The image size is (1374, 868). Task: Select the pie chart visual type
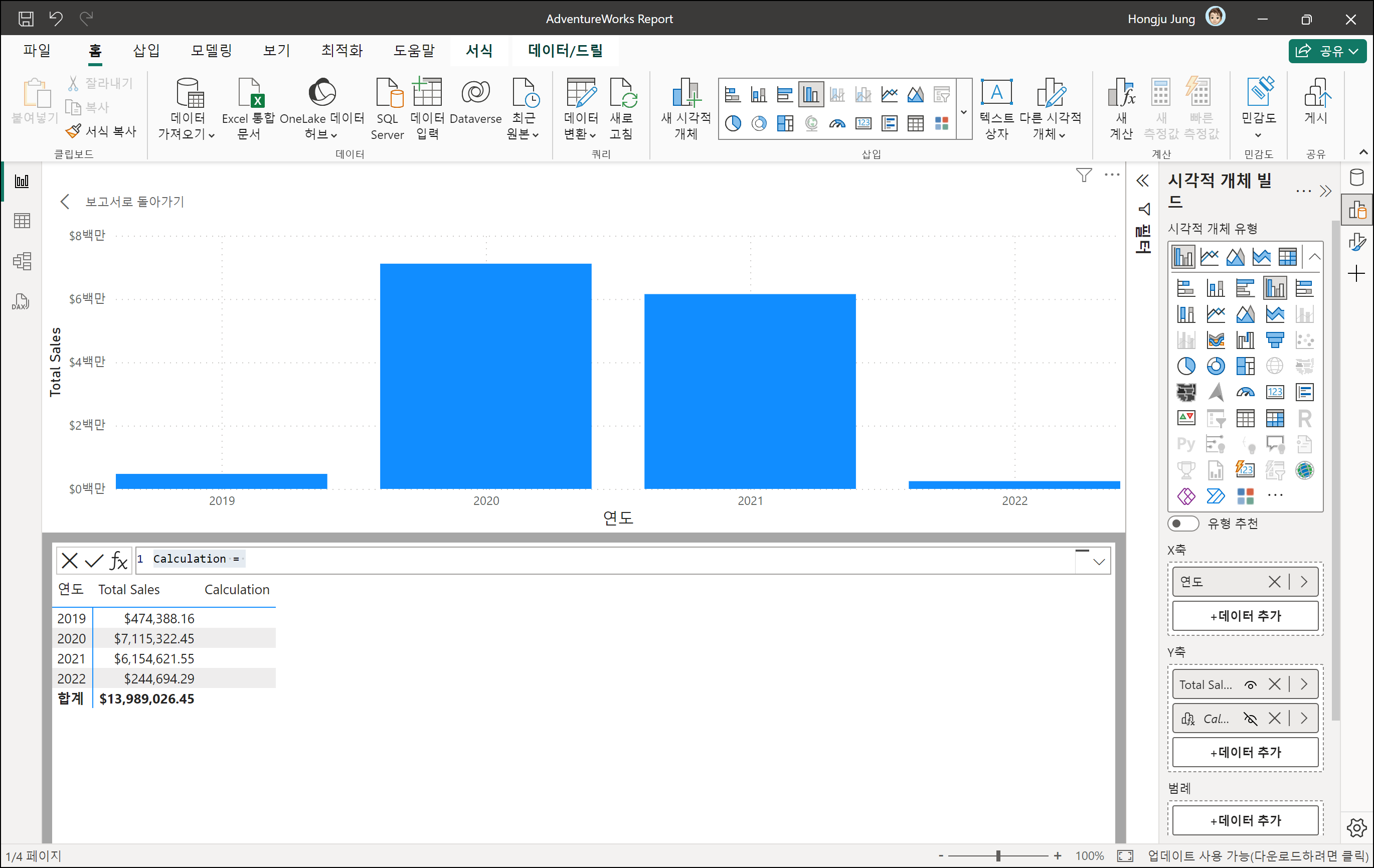(1186, 366)
